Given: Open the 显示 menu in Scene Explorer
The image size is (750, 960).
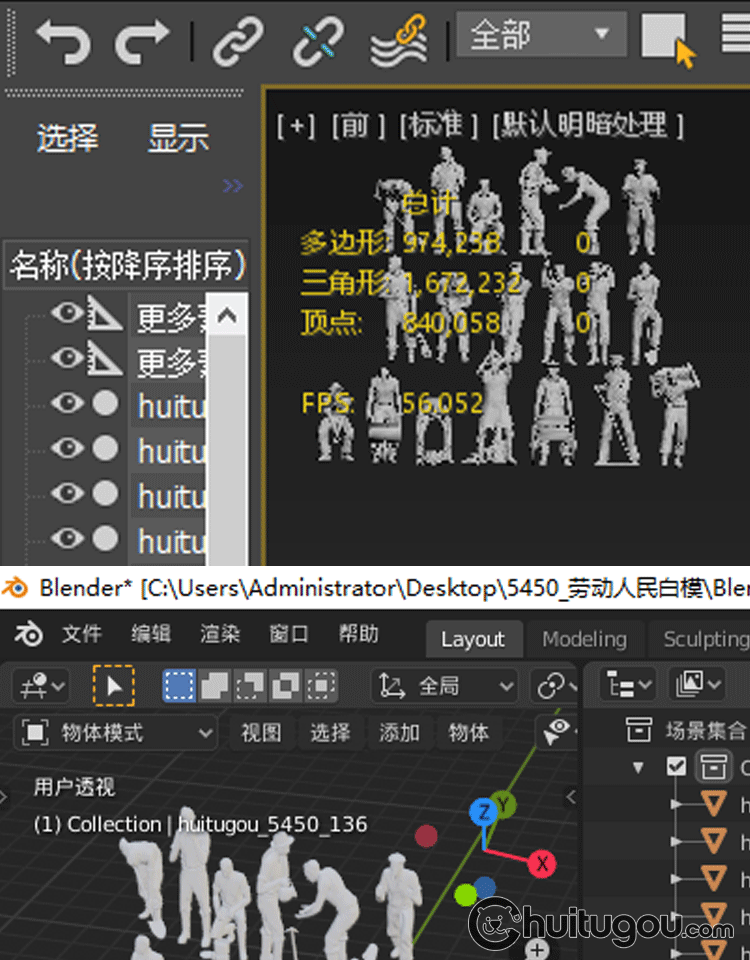Looking at the screenshot, I should click(x=178, y=138).
